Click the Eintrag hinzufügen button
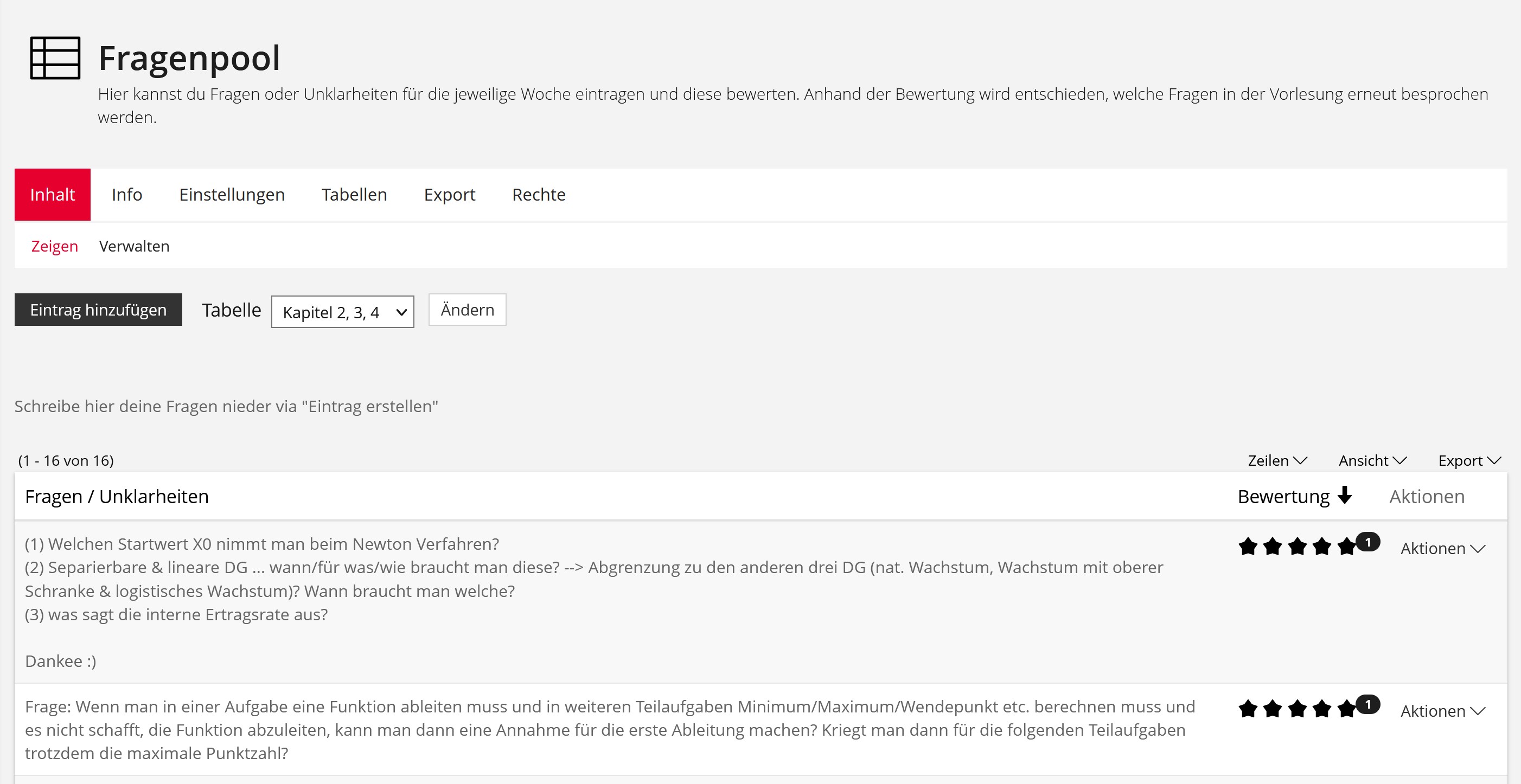The width and height of the screenshot is (1521, 784). pos(99,310)
